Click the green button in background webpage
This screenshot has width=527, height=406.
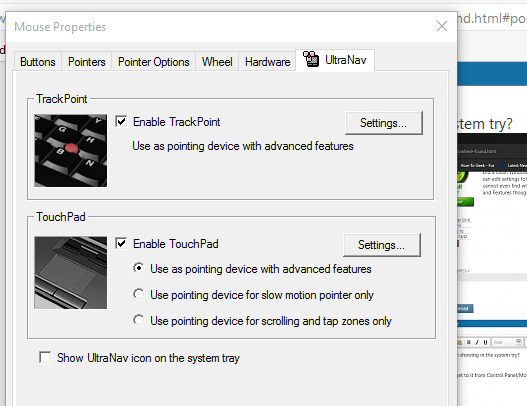[x=465, y=202]
